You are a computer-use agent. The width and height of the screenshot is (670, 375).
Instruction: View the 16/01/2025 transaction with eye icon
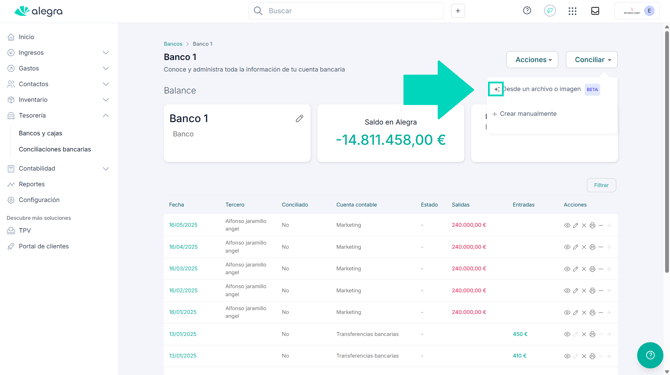coord(567,312)
